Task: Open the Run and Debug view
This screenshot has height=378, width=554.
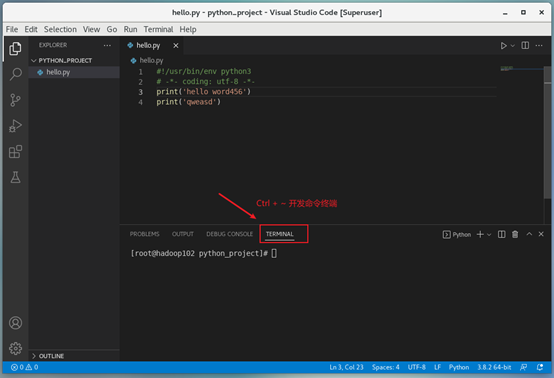Action: (x=15, y=126)
